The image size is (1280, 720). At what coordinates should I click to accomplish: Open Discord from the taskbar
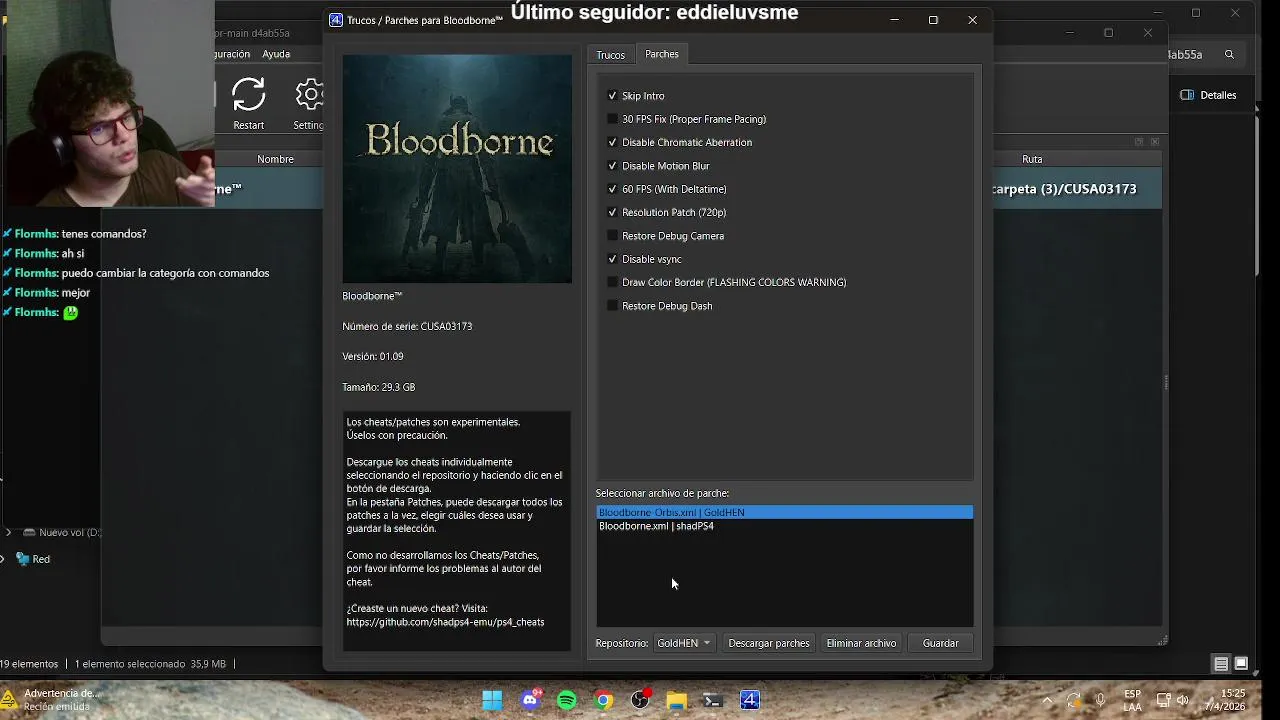[530, 700]
